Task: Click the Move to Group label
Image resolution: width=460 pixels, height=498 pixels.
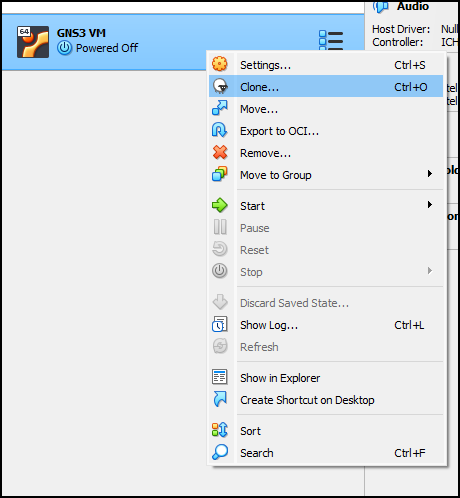Action: coord(276,175)
